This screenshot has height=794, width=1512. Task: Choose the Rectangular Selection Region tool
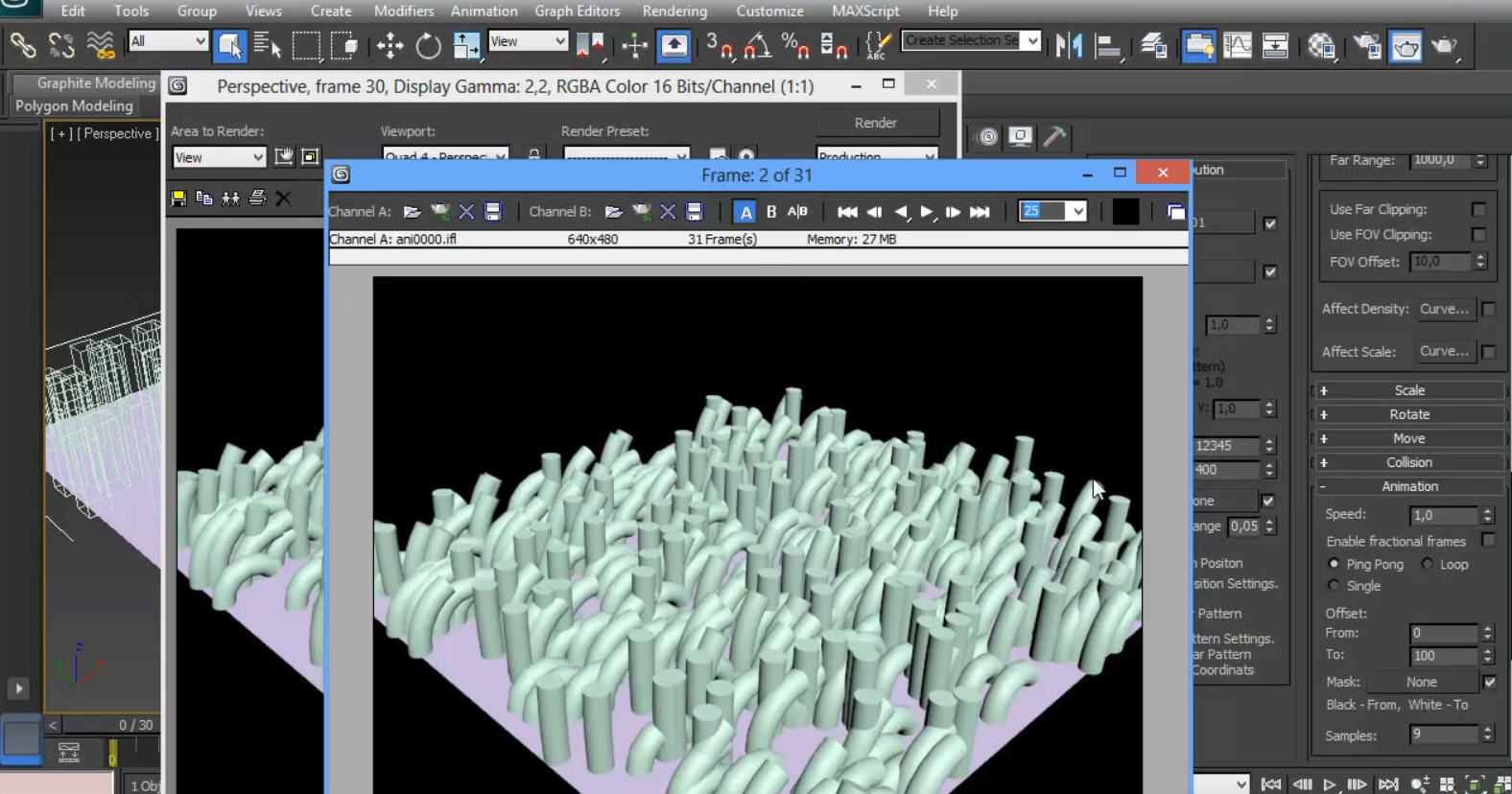(x=306, y=45)
